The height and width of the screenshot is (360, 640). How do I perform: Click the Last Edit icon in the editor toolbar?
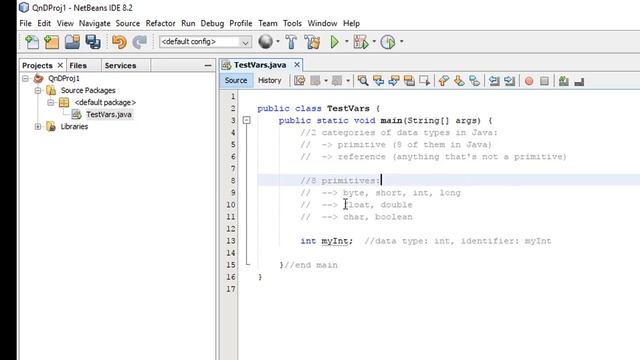300,81
